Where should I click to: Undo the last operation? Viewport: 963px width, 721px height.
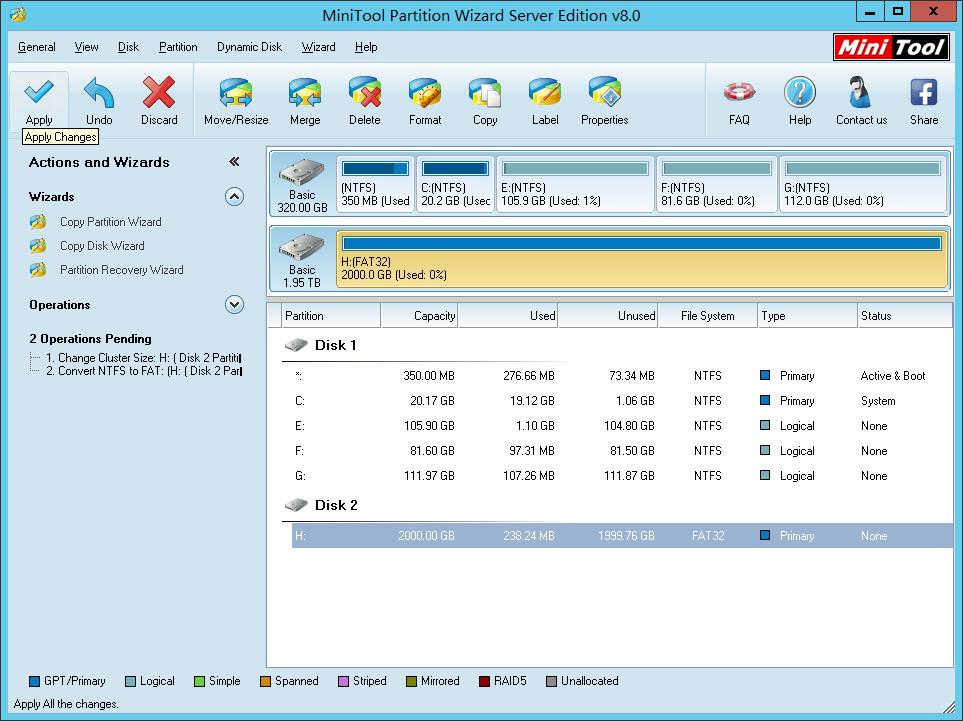(99, 101)
